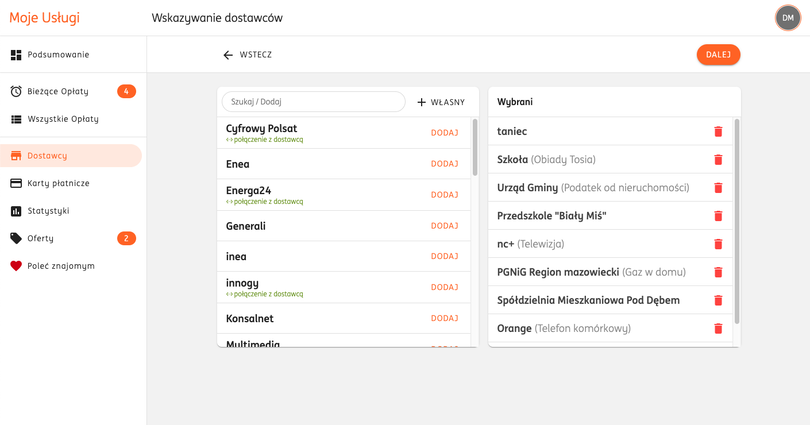Click the Własny add custom button
This screenshot has height=425, width=810.
click(441, 102)
